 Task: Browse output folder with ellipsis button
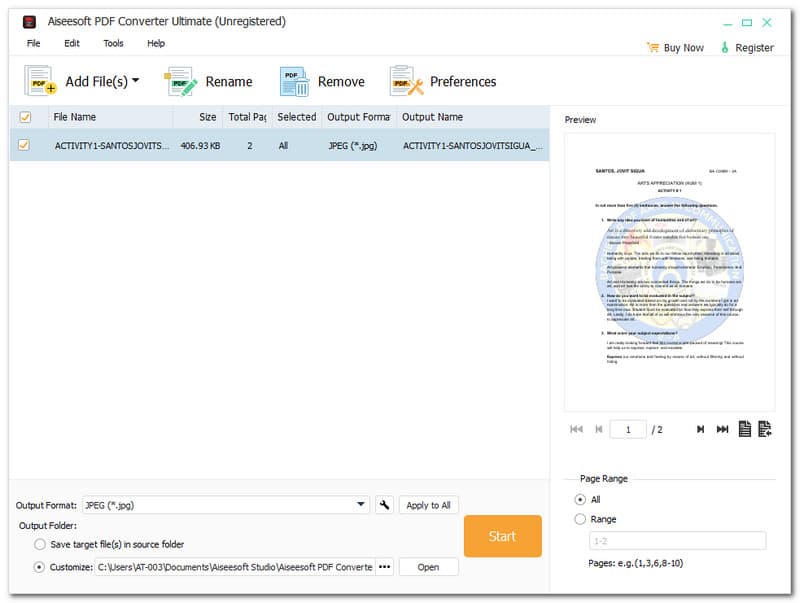coord(384,567)
